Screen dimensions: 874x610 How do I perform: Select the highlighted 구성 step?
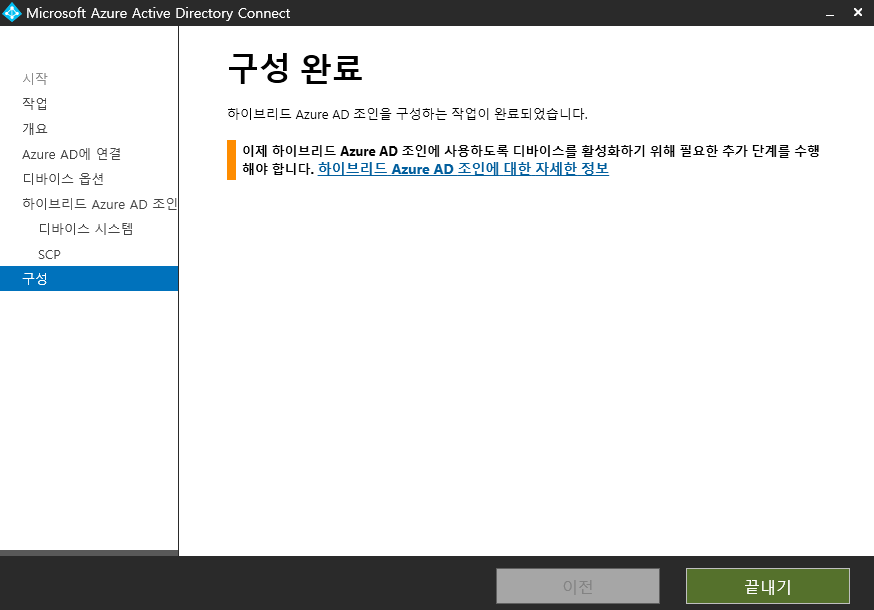tap(89, 278)
